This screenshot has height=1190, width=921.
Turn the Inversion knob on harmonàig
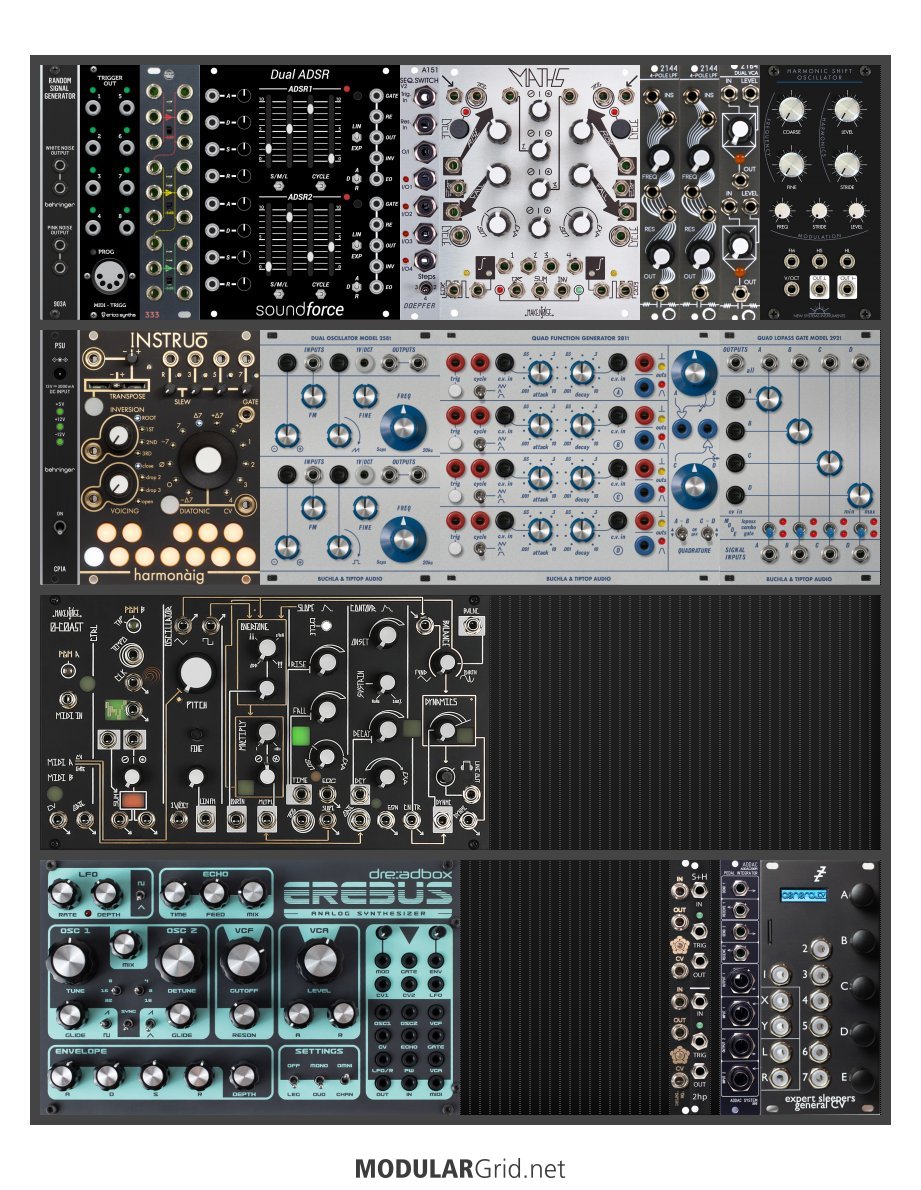coord(118,436)
